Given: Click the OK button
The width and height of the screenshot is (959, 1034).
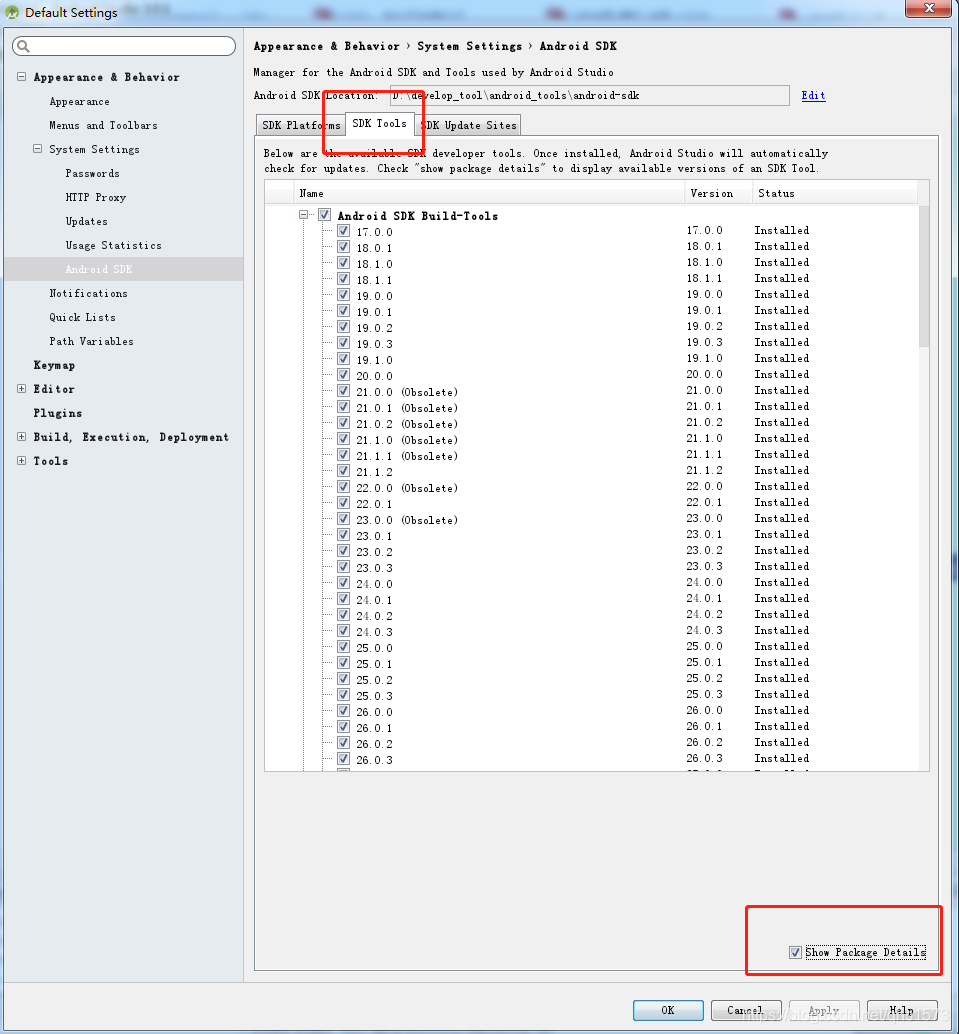Looking at the screenshot, I should point(668,1010).
